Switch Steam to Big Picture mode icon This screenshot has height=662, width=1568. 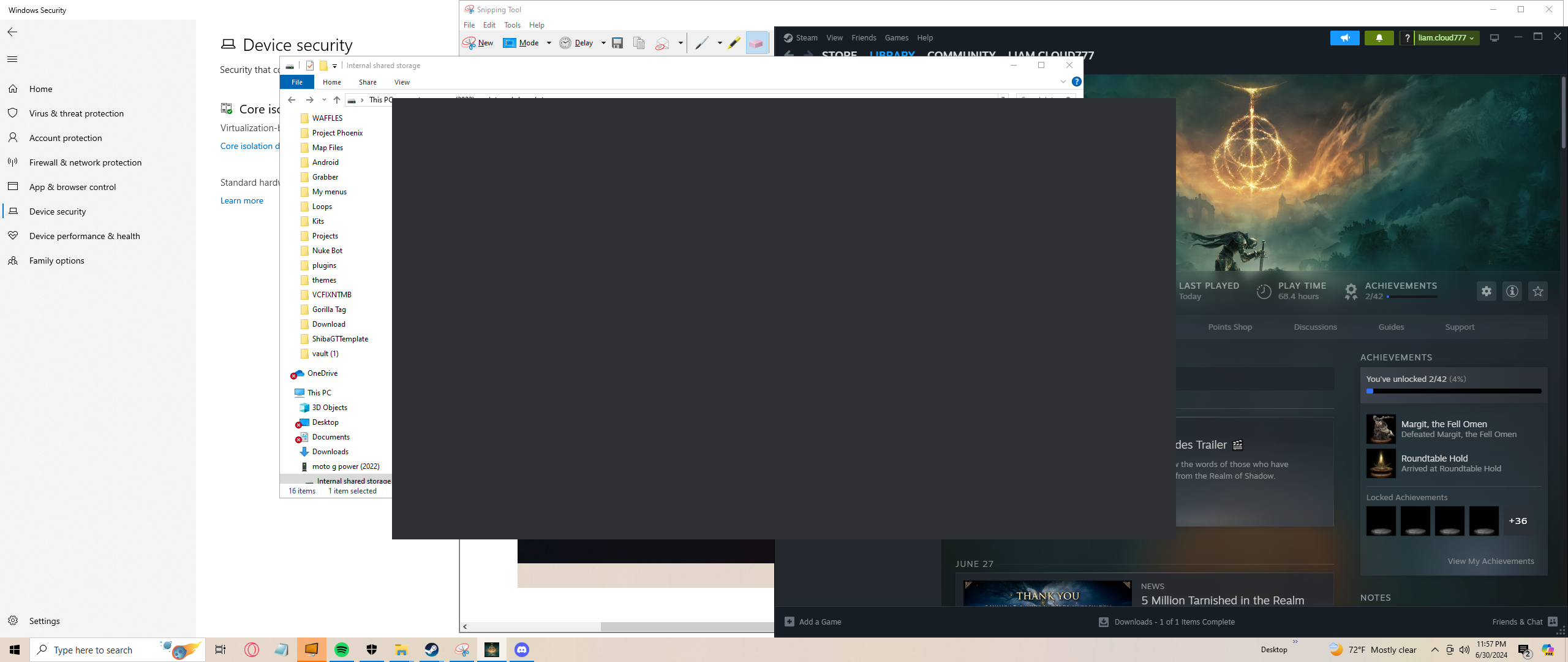1494,38
